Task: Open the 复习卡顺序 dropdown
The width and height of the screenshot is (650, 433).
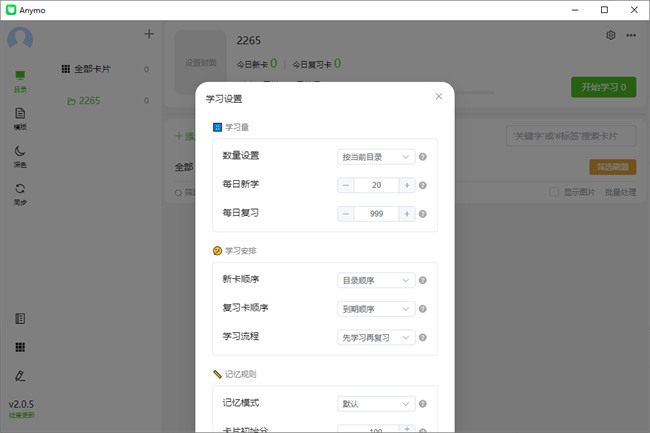Action: 376,309
